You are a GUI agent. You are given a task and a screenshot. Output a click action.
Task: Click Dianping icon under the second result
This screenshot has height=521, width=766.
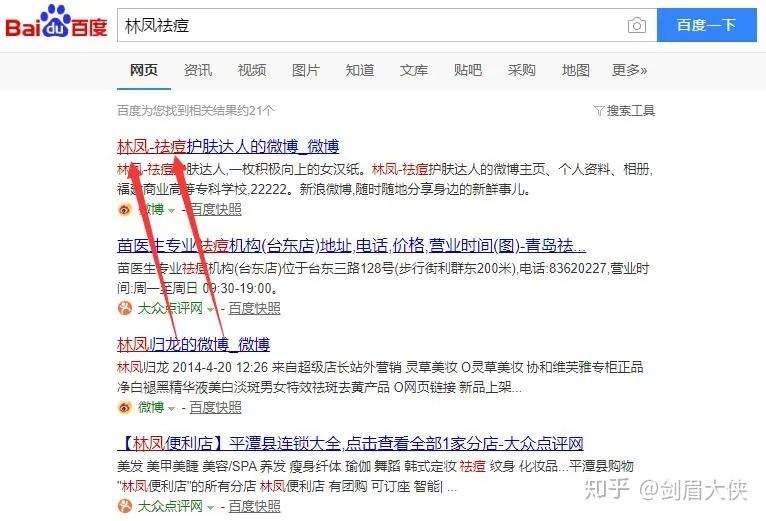tap(125, 308)
